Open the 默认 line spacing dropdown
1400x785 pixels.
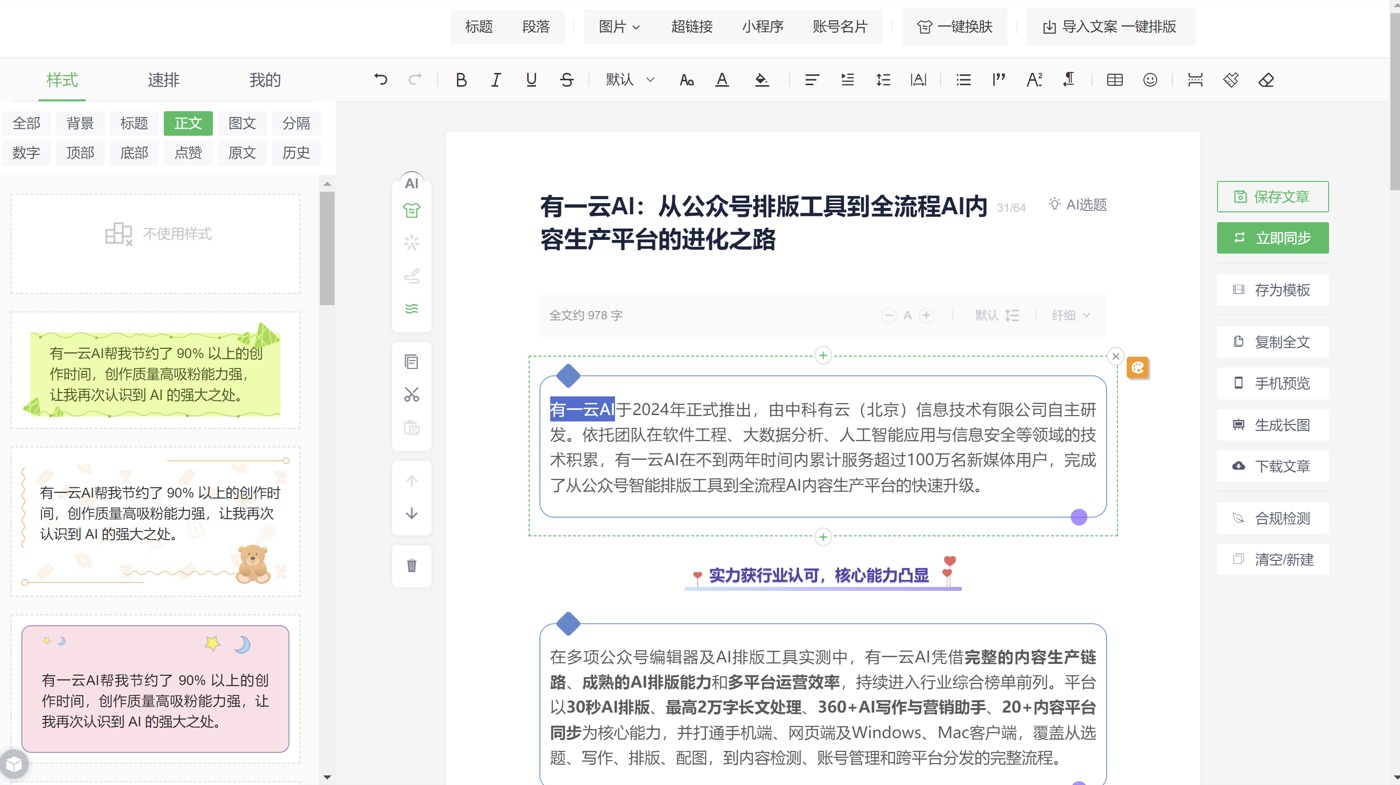tap(997, 315)
